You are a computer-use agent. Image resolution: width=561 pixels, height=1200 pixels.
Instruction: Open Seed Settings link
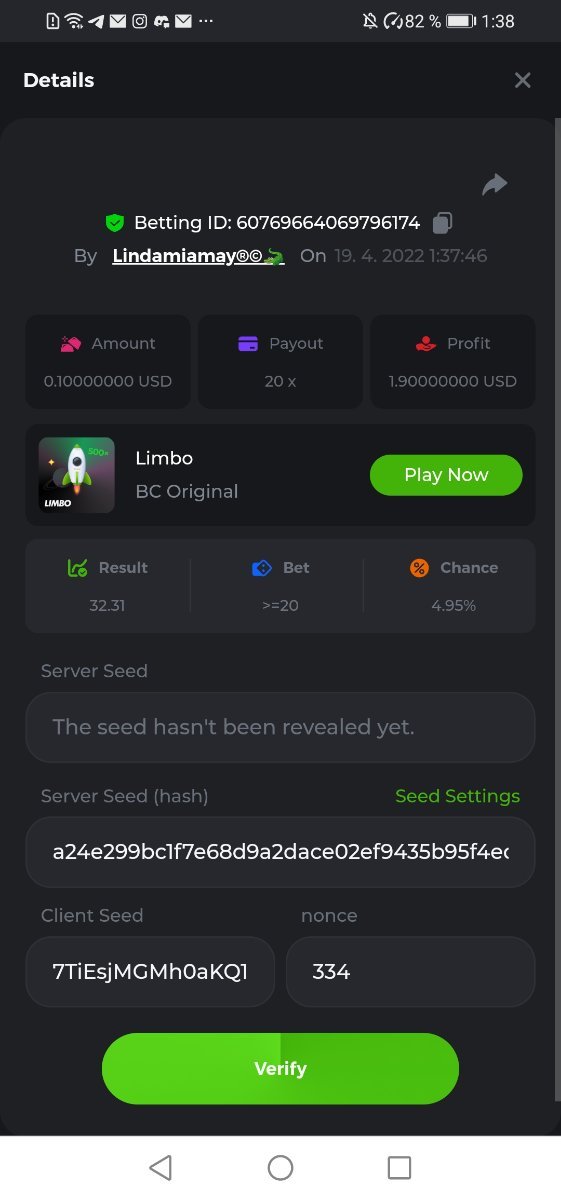point(458,796)
